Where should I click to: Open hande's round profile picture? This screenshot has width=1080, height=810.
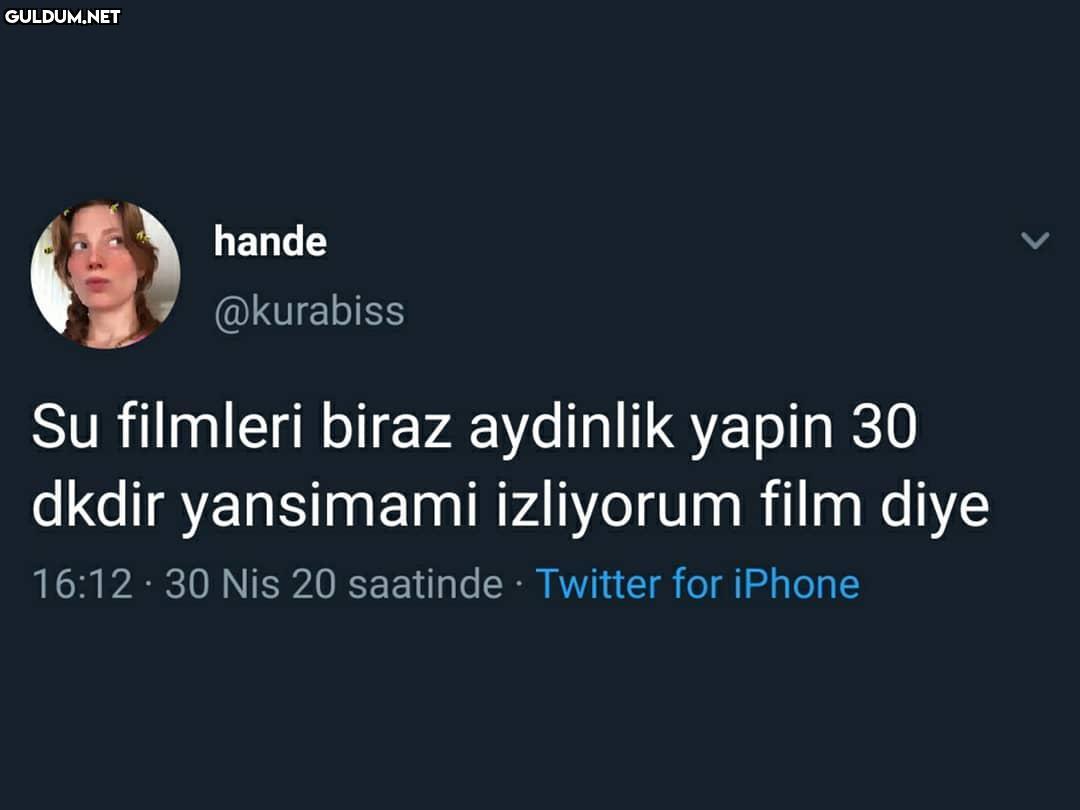pyautogui.click(x=105, y=275)
